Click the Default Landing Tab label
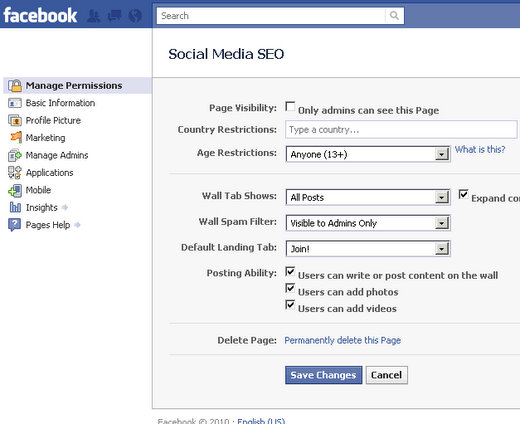520x424 pixels. click(229, 247)
